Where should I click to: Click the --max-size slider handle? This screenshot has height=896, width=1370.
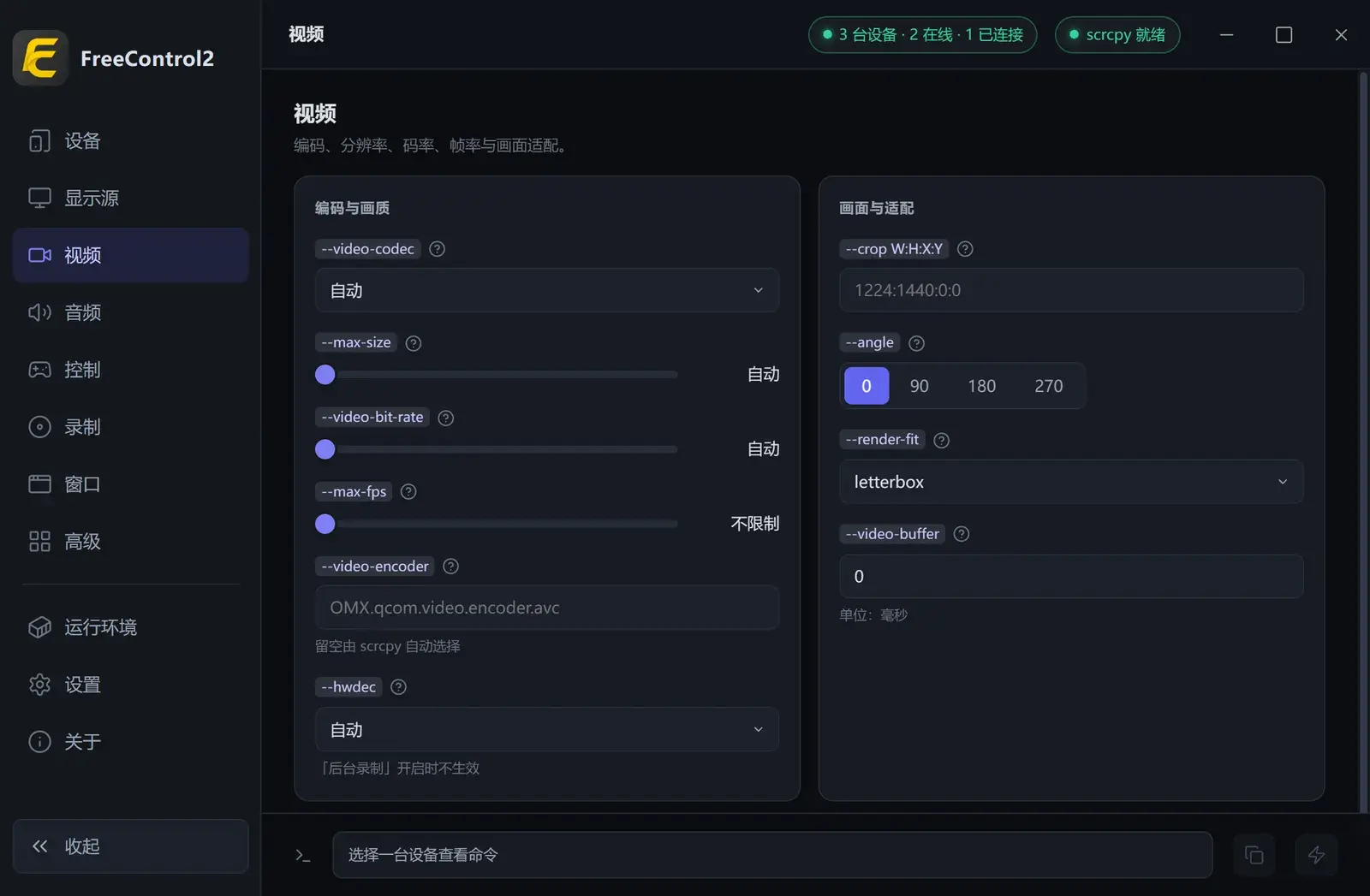[325, 375]
